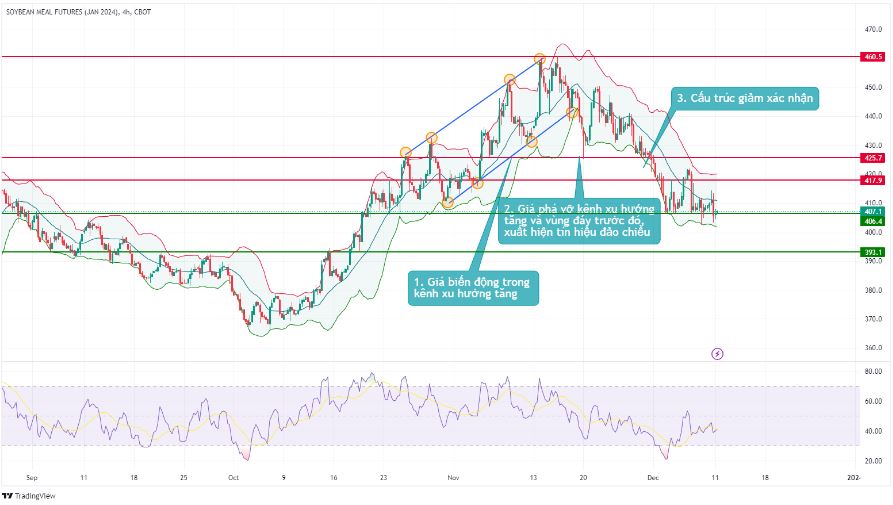Select the 'Nov' date on the time axis

[454, 478]
